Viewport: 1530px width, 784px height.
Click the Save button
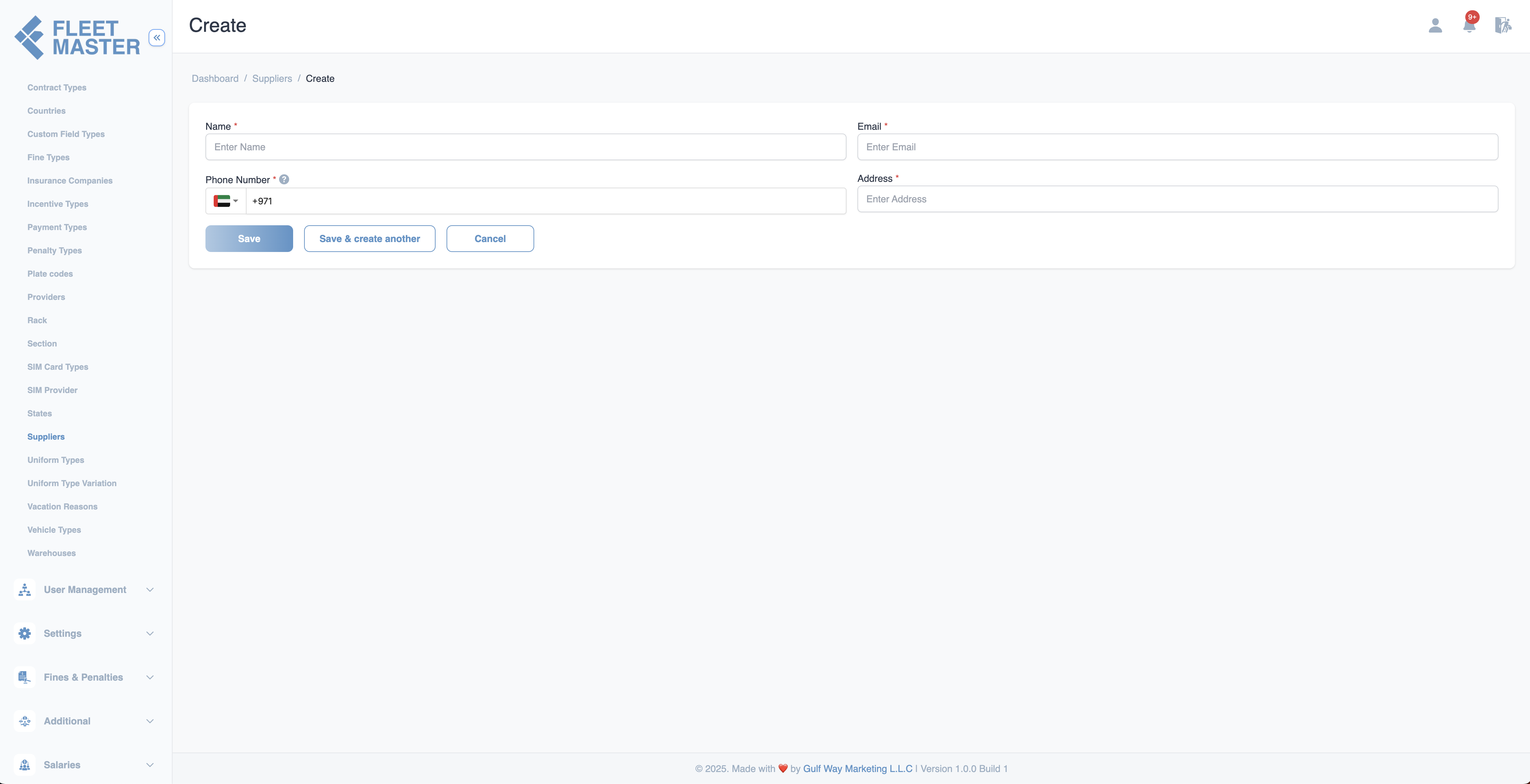click(x=249, y=238)
